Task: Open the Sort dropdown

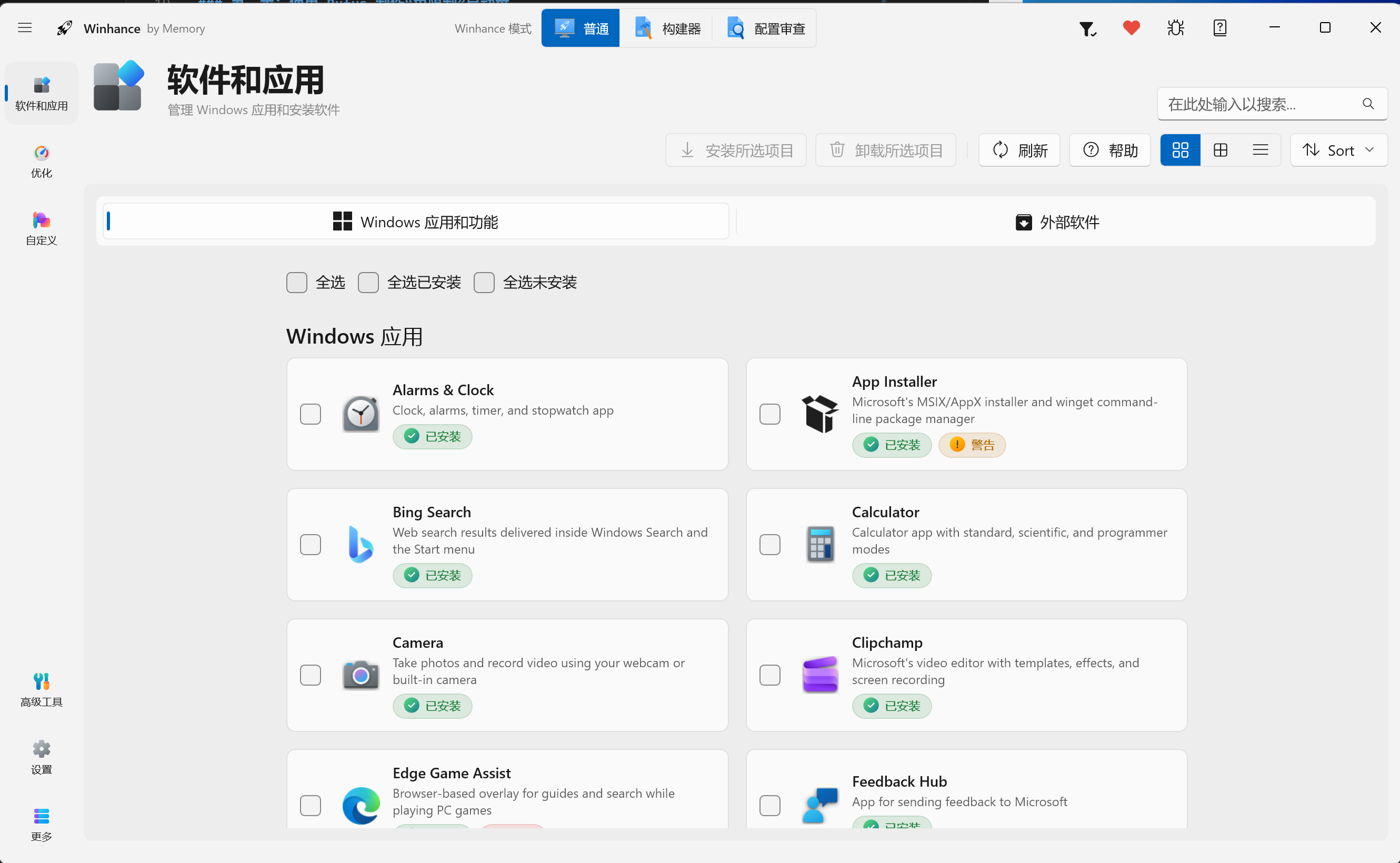Action: [1338, 150]
